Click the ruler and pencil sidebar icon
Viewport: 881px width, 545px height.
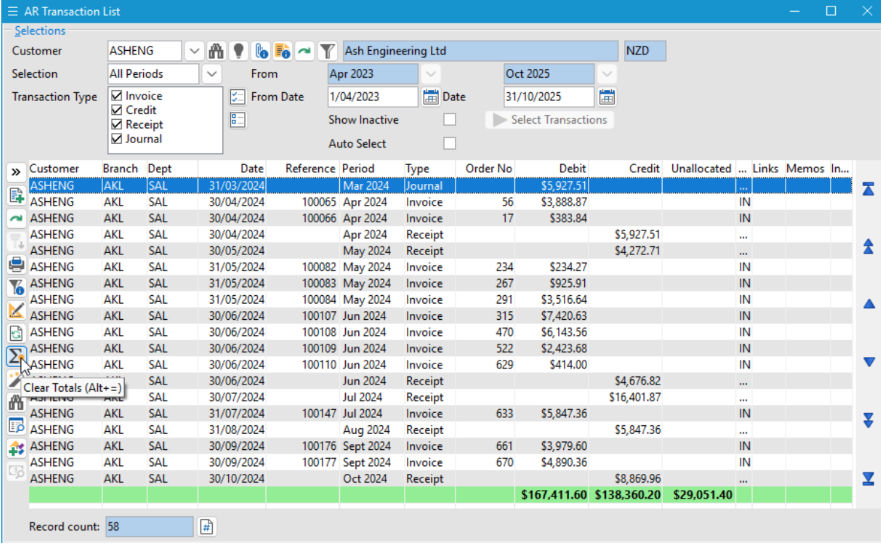click(x=16, y=310)
